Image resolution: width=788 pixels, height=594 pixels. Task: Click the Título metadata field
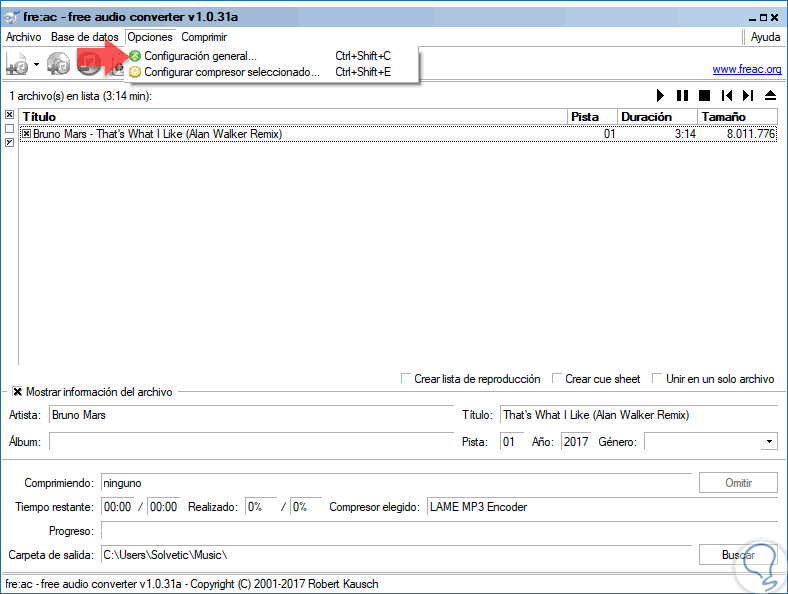click(x=638, y=415)
